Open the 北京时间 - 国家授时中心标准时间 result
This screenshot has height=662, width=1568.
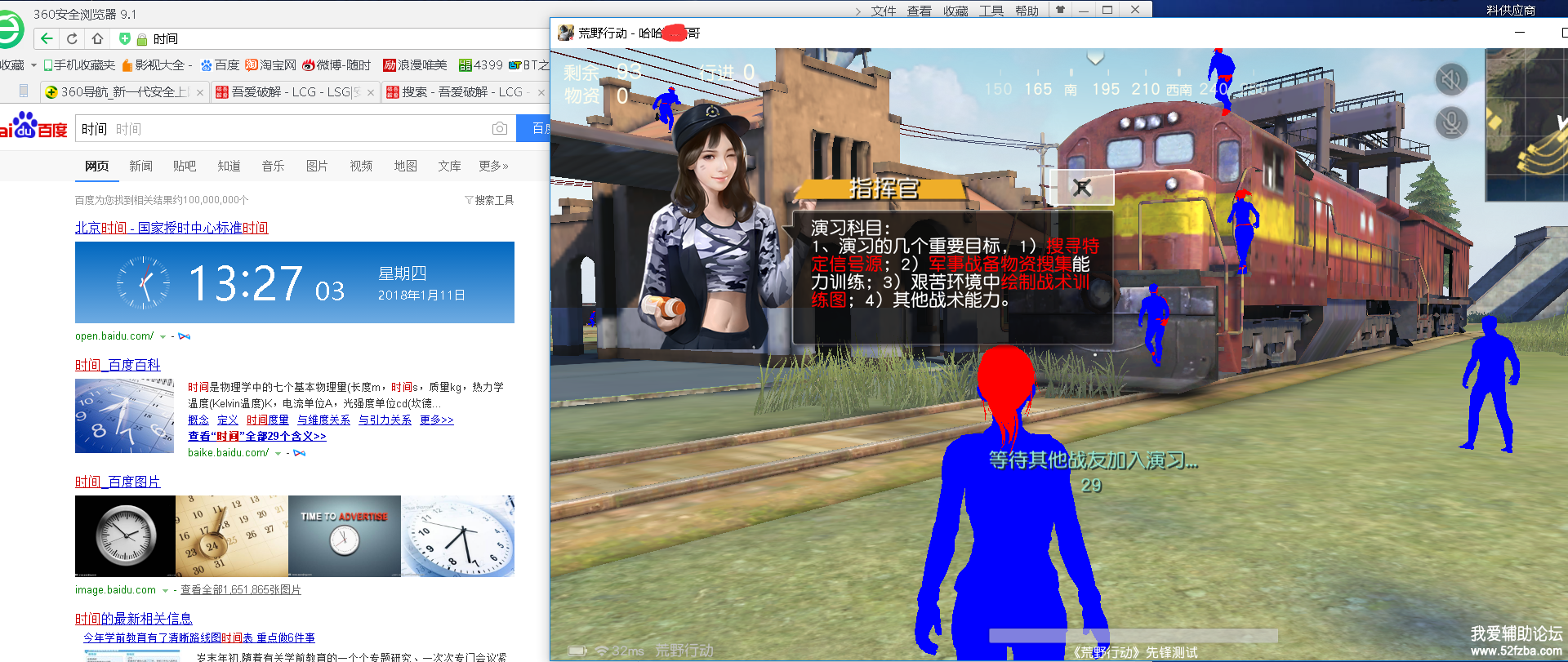(x=171, y=228)
